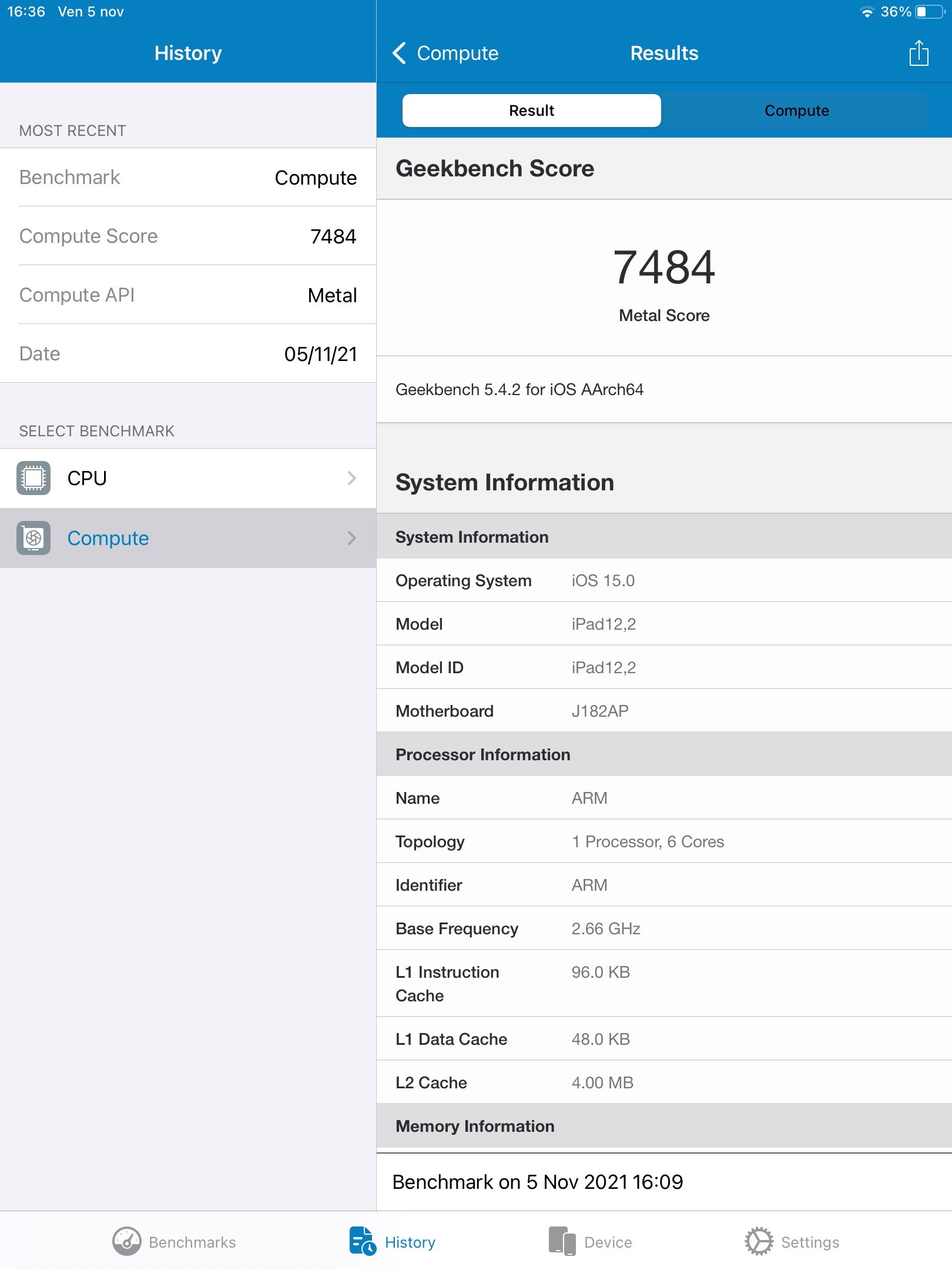Tap the Settings tab label
This screenshot has width=952, height=1270.
click(810, 1242)
